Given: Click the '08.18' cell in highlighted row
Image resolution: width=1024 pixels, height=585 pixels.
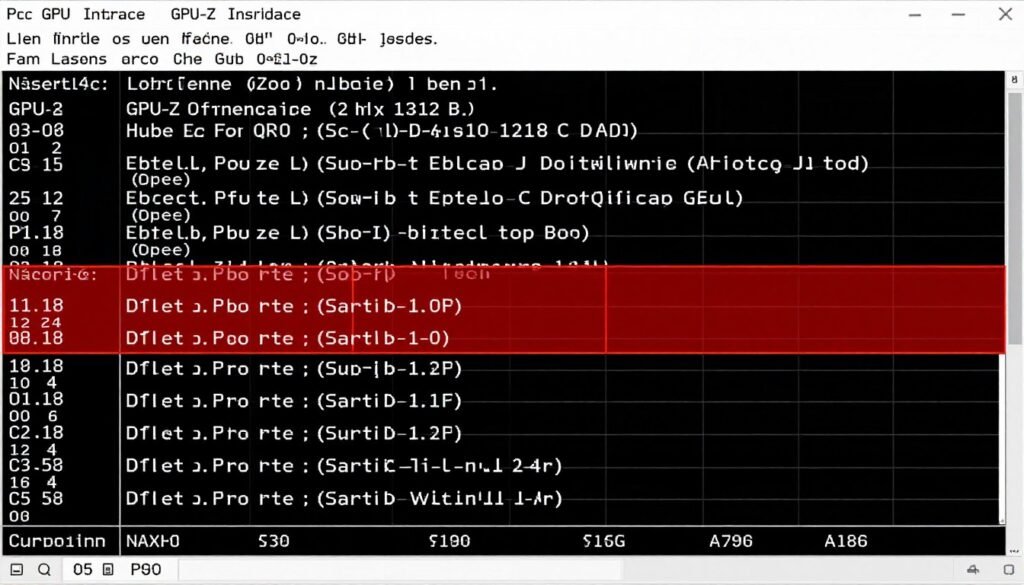Looking at the screenshot, I should click(x=36, y=338).
